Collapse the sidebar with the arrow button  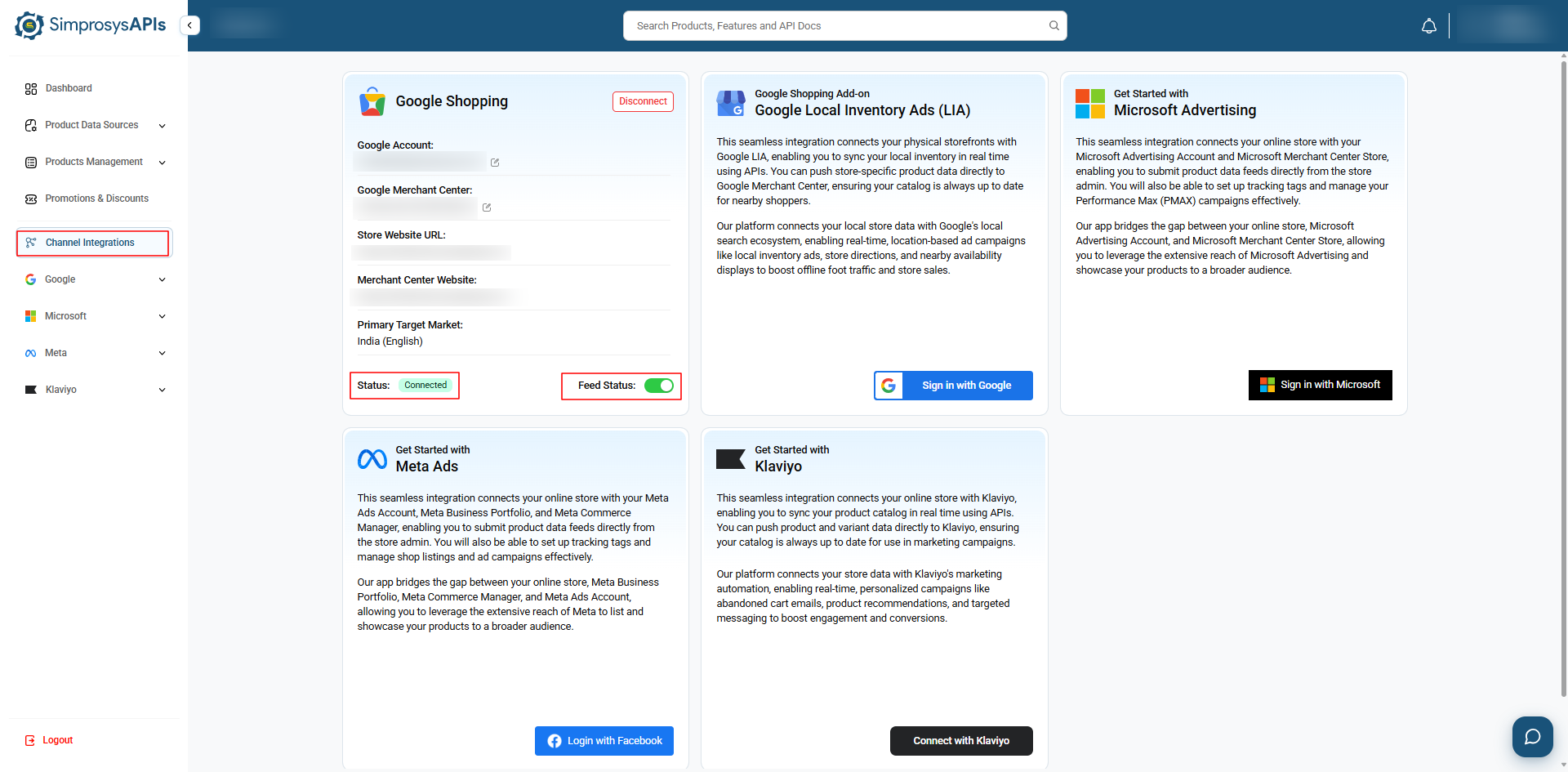(189, 25)
